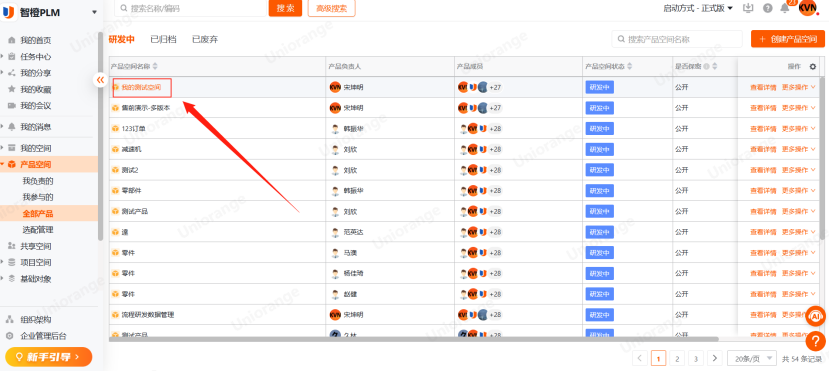Sort by 是否保密 column sort arrows
This screenshot has height=372, width=830.
point(715,67)
